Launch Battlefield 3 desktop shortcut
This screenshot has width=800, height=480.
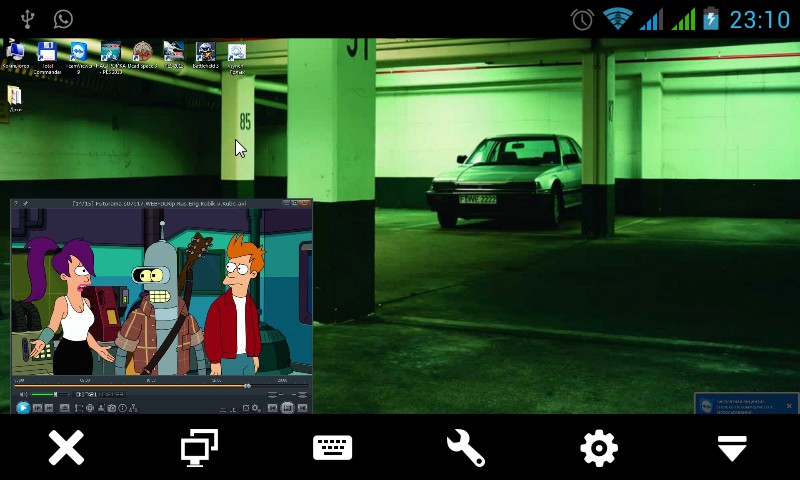(206, 56)
